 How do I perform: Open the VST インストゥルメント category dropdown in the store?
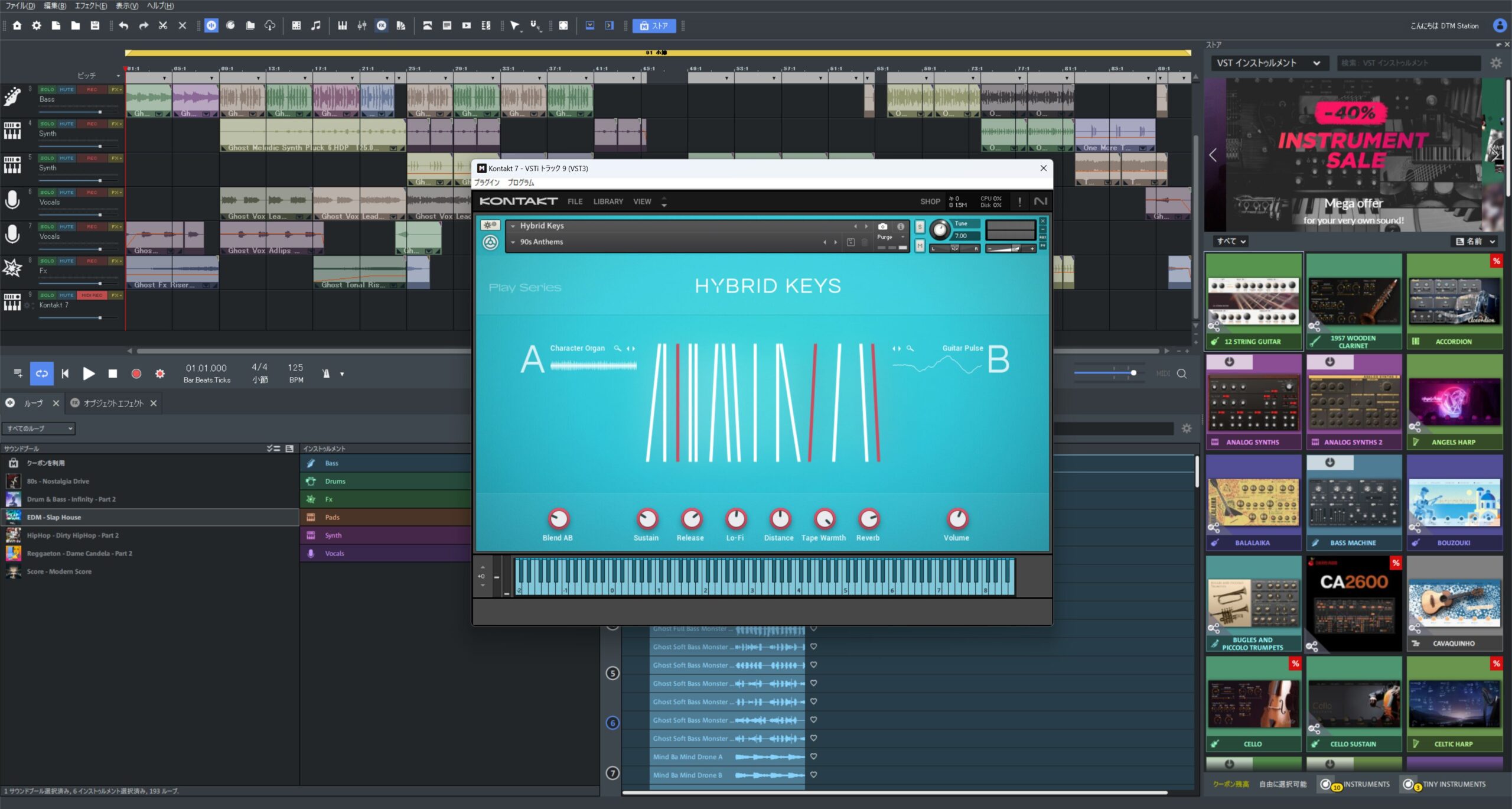coord(1270,63)
